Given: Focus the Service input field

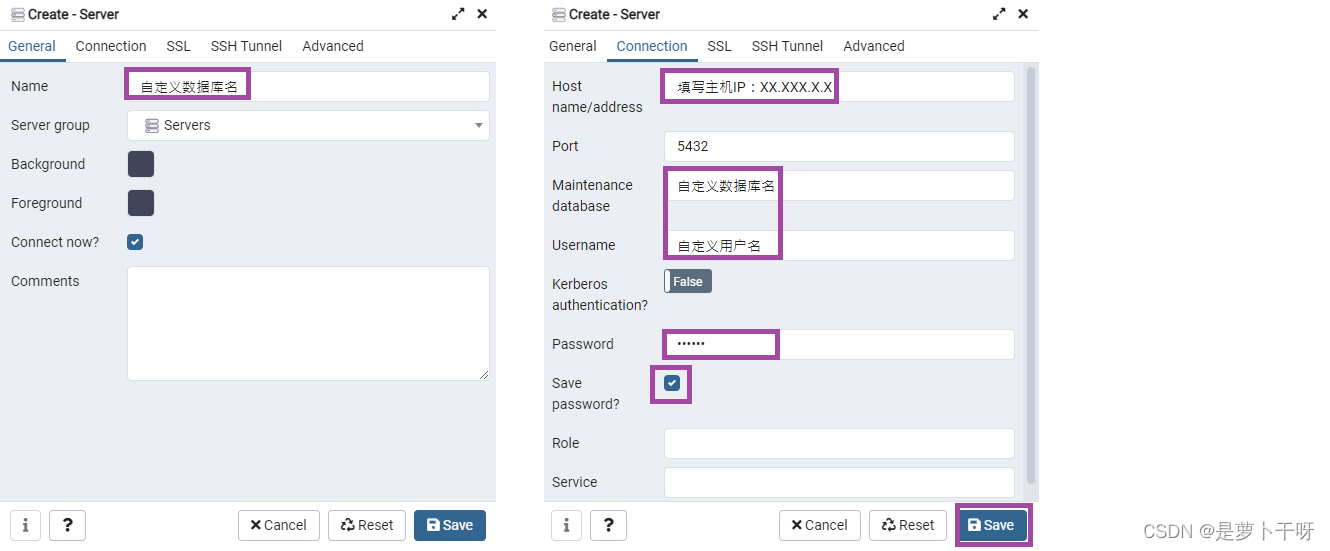Looking at the screenshot, I should [x=839, y=482].
